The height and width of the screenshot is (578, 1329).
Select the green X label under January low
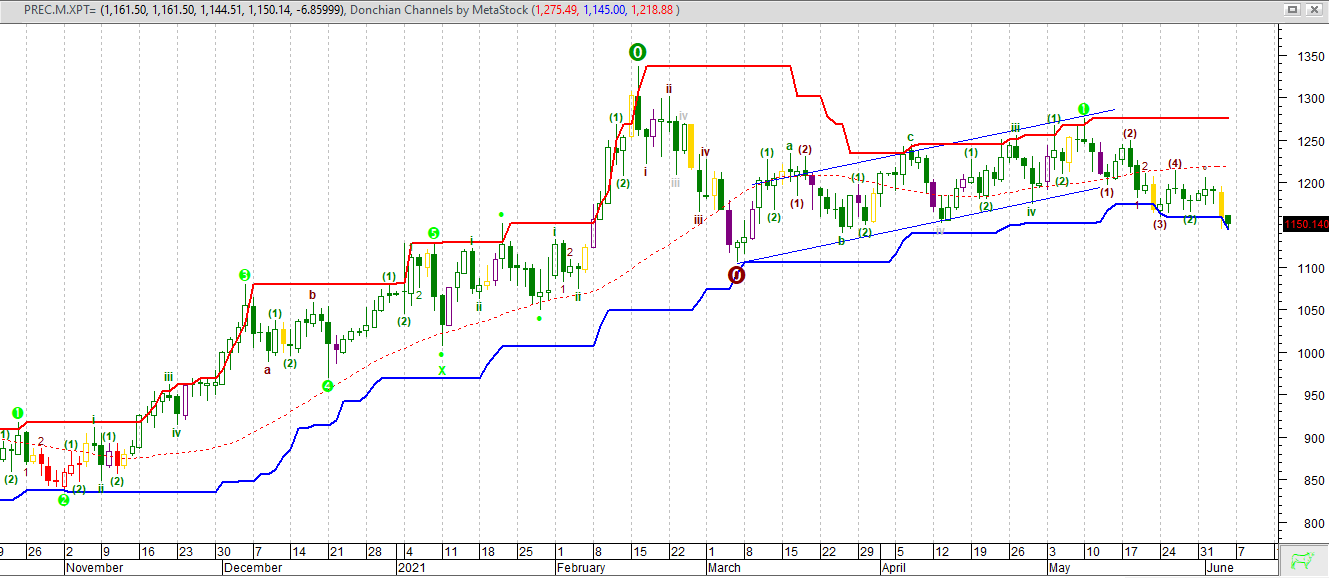[442, 370]
